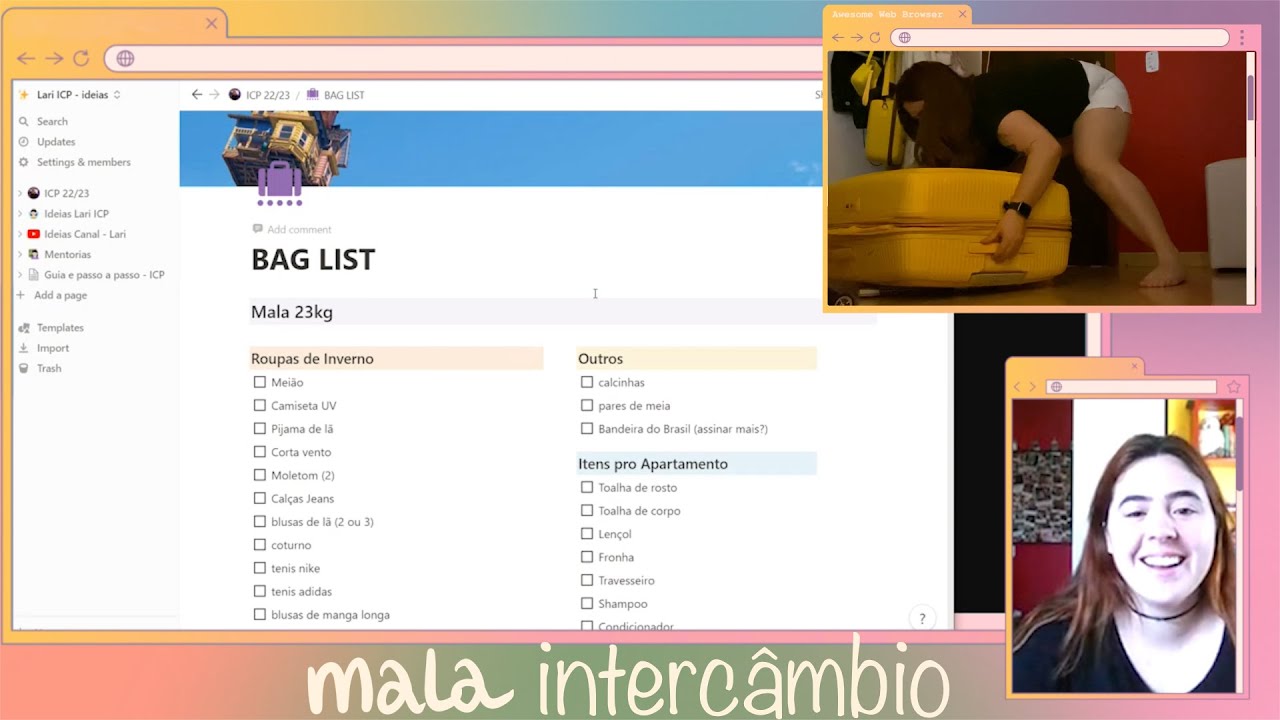Expand the ICP 22/23 page in sidebar
The width and height of the screenshot is (1280, 720).
click(x=20, y=193)
